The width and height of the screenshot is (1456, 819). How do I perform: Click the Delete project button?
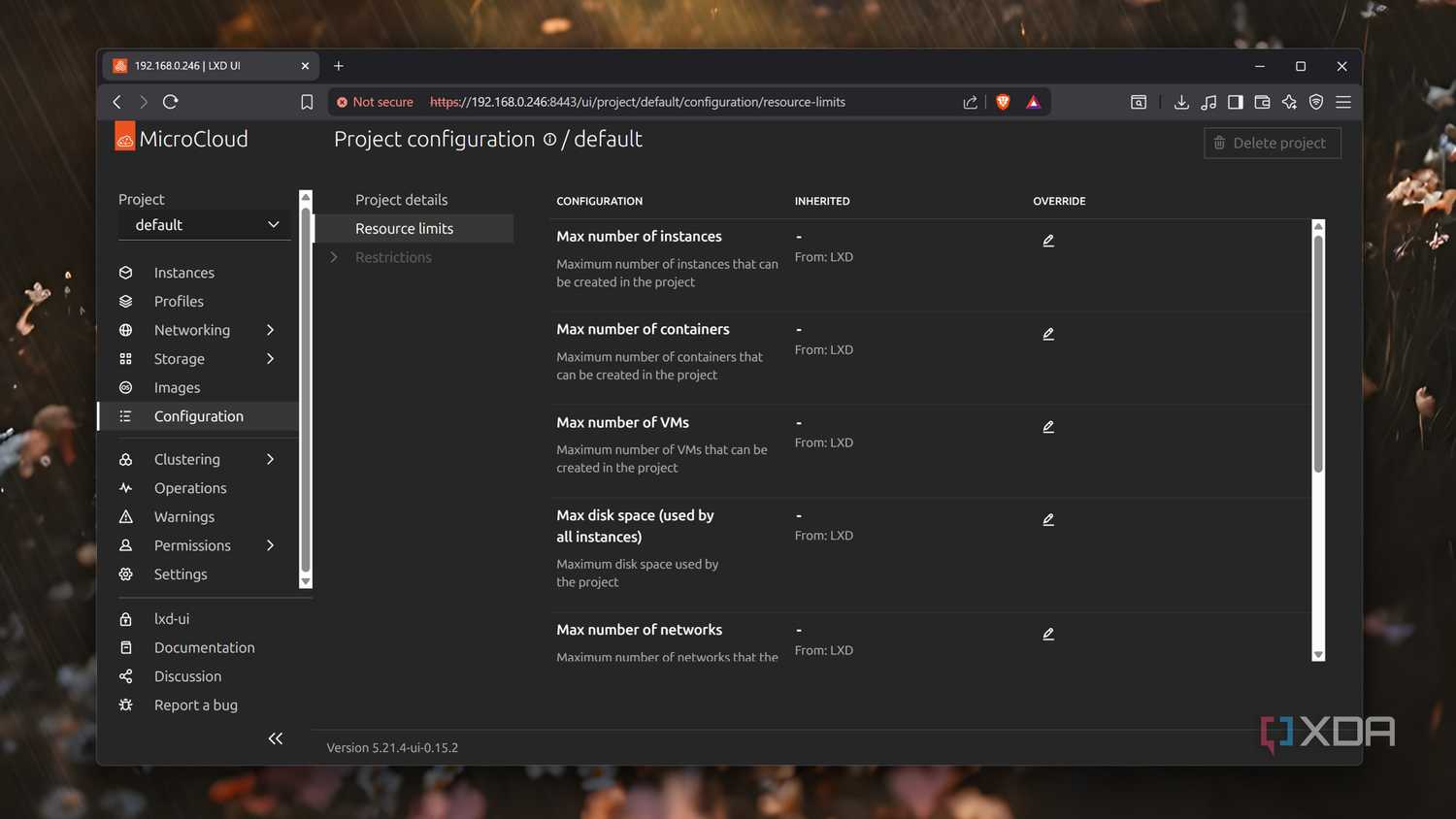1273,143
